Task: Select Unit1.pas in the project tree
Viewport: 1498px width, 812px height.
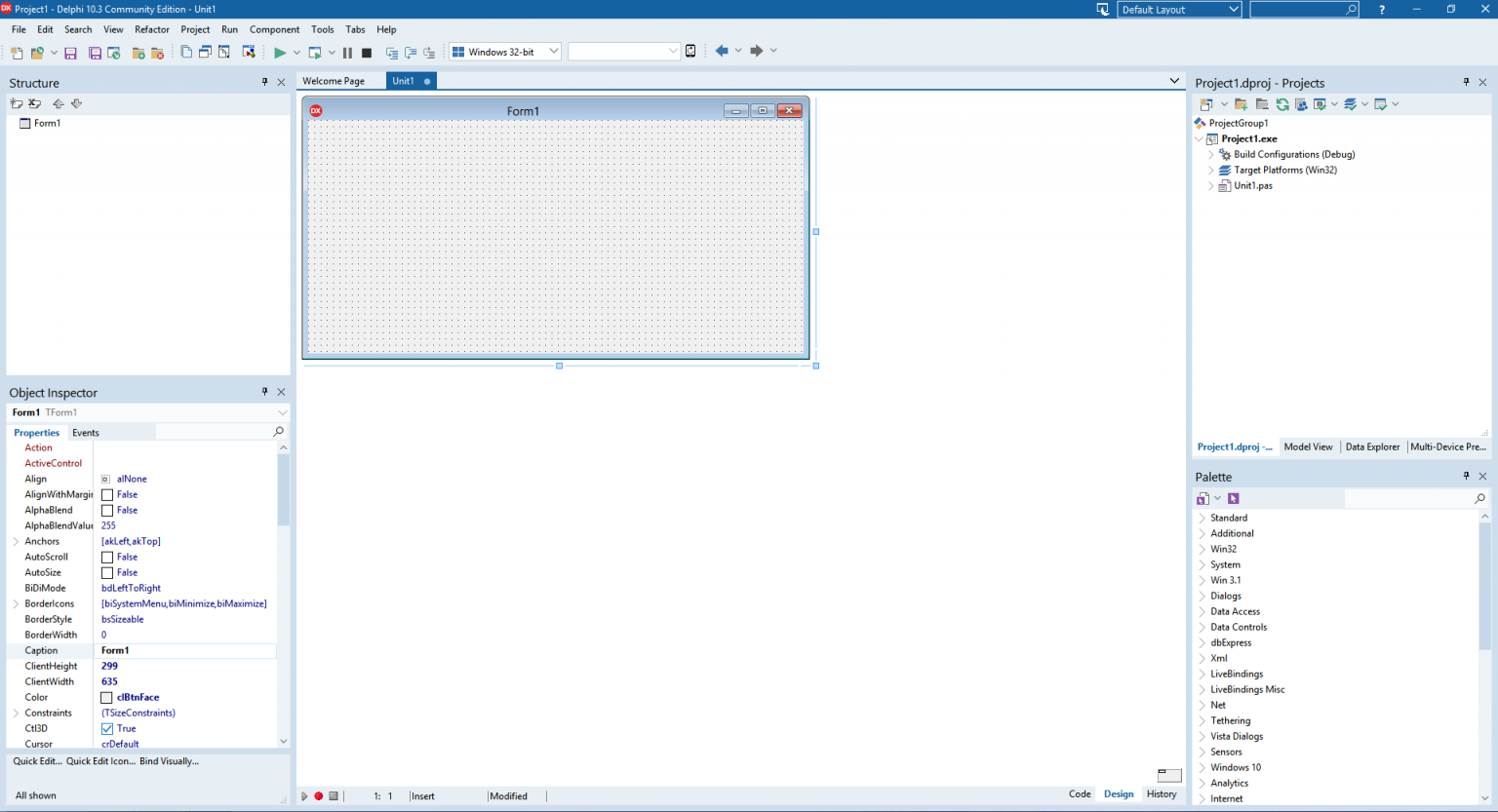Action: point(1253,186)
